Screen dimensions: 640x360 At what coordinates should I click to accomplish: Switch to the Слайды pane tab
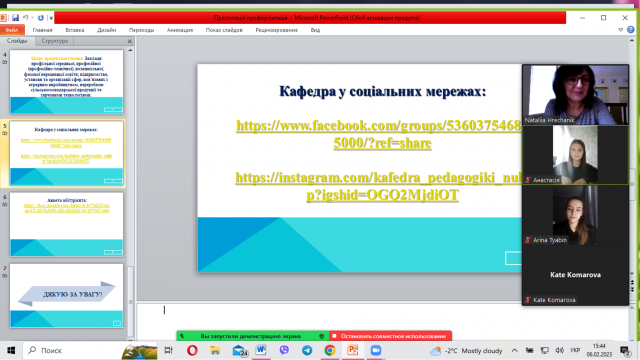point(17,41)
